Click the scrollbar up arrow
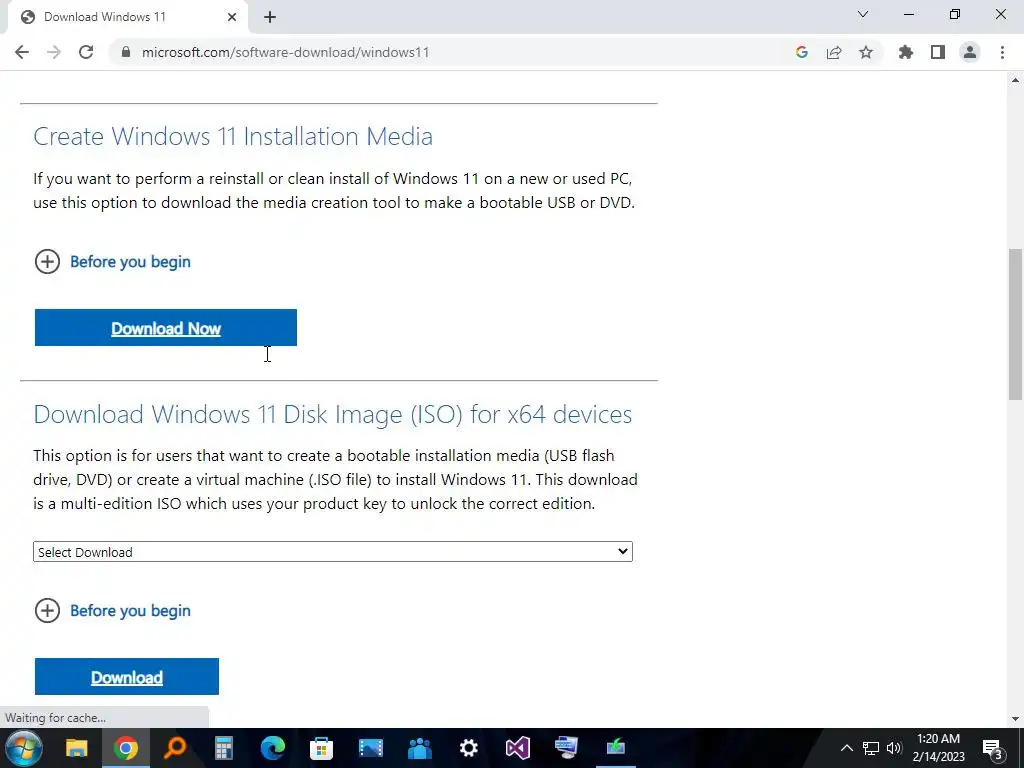Viewport: 1024px width, 768px height. click(x=1015, y=80)
